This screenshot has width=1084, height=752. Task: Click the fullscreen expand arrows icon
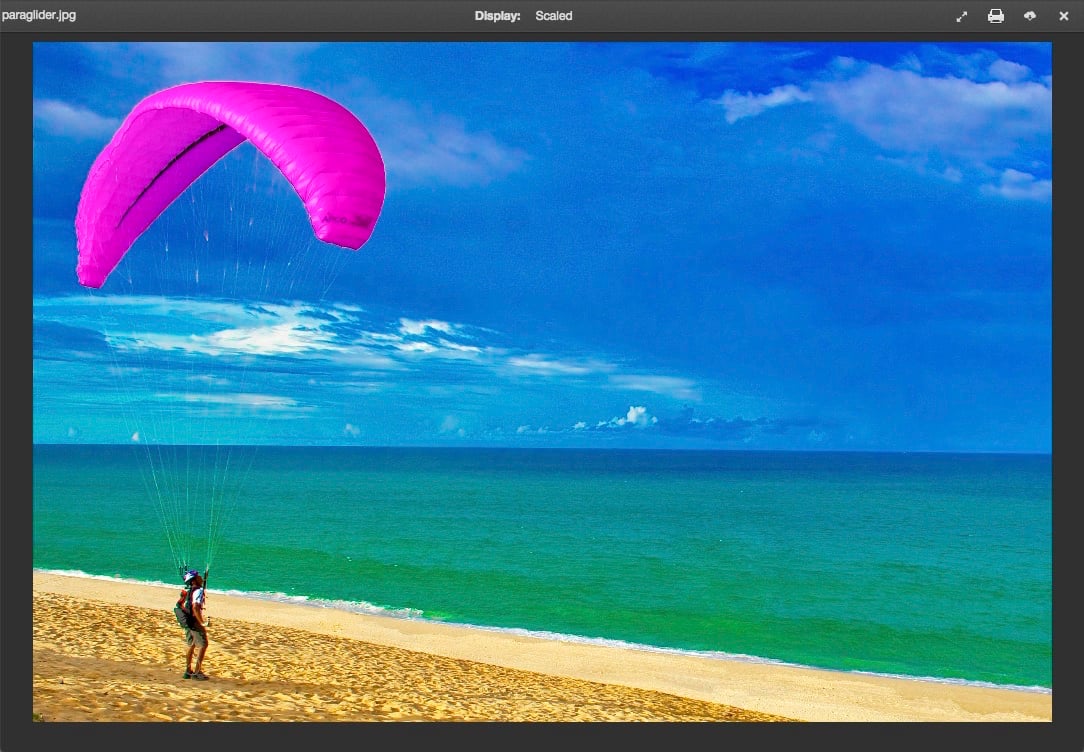pyautogui.click(x=962, y=16)
